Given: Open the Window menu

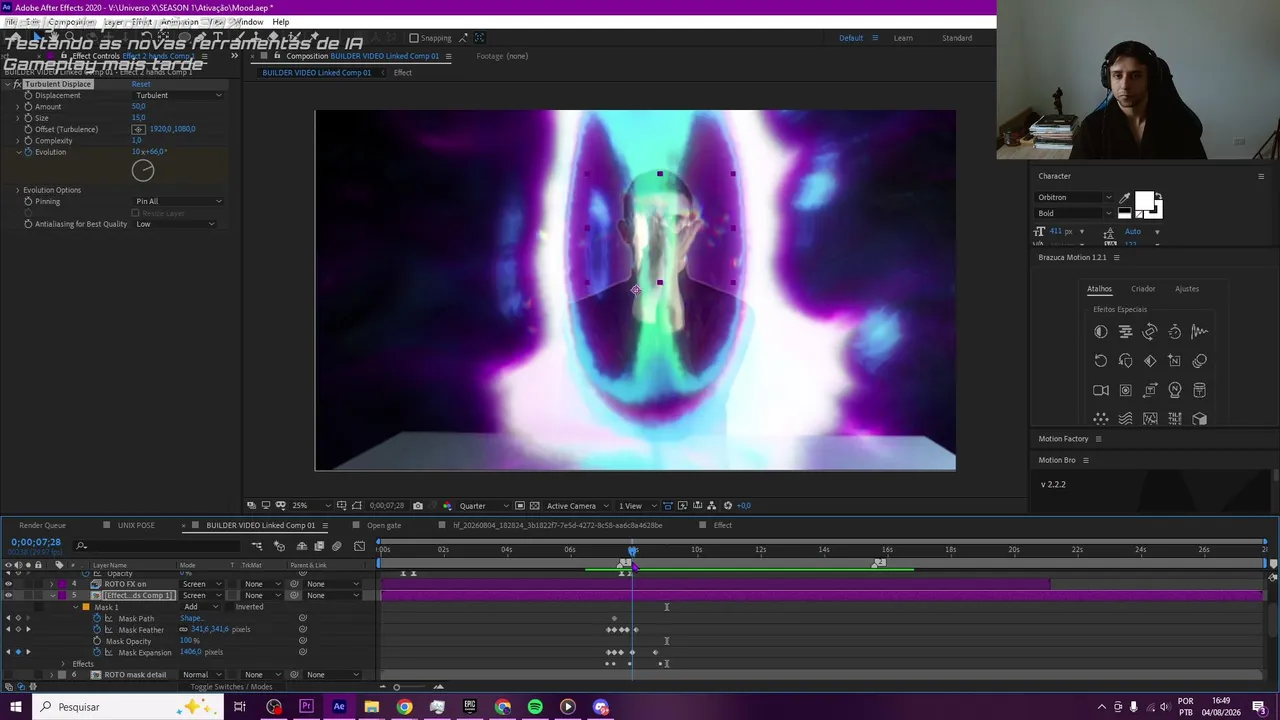Looking at the screenshot, I should 250,22.
